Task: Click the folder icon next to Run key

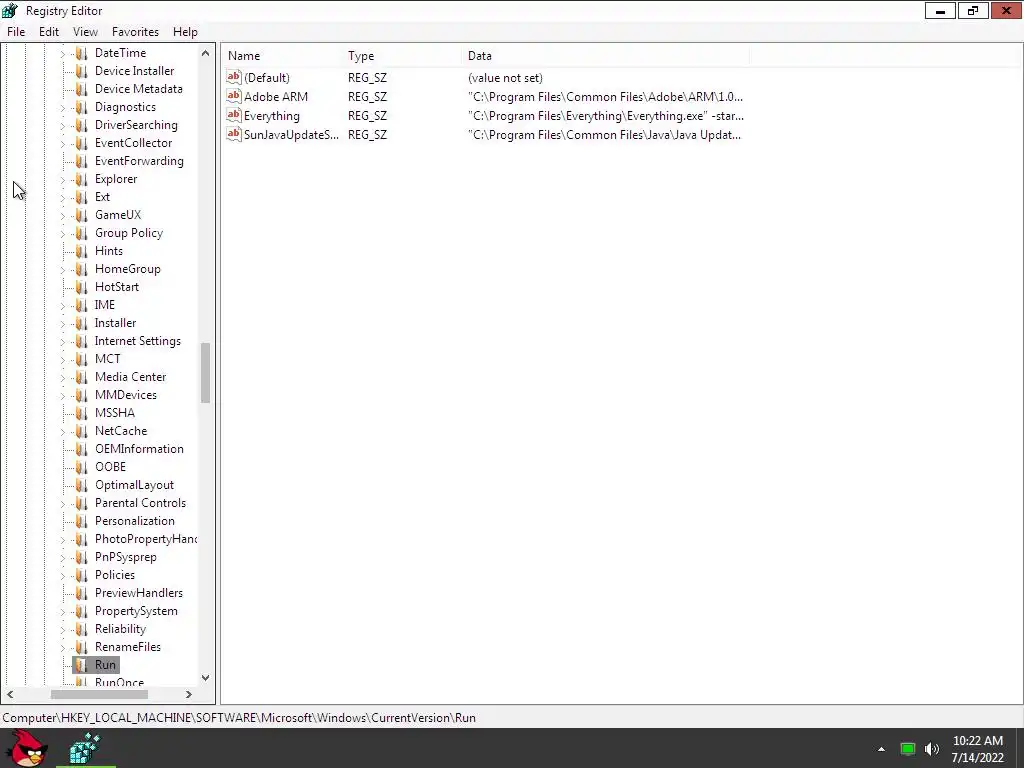Action: click(x=82, y=665)
